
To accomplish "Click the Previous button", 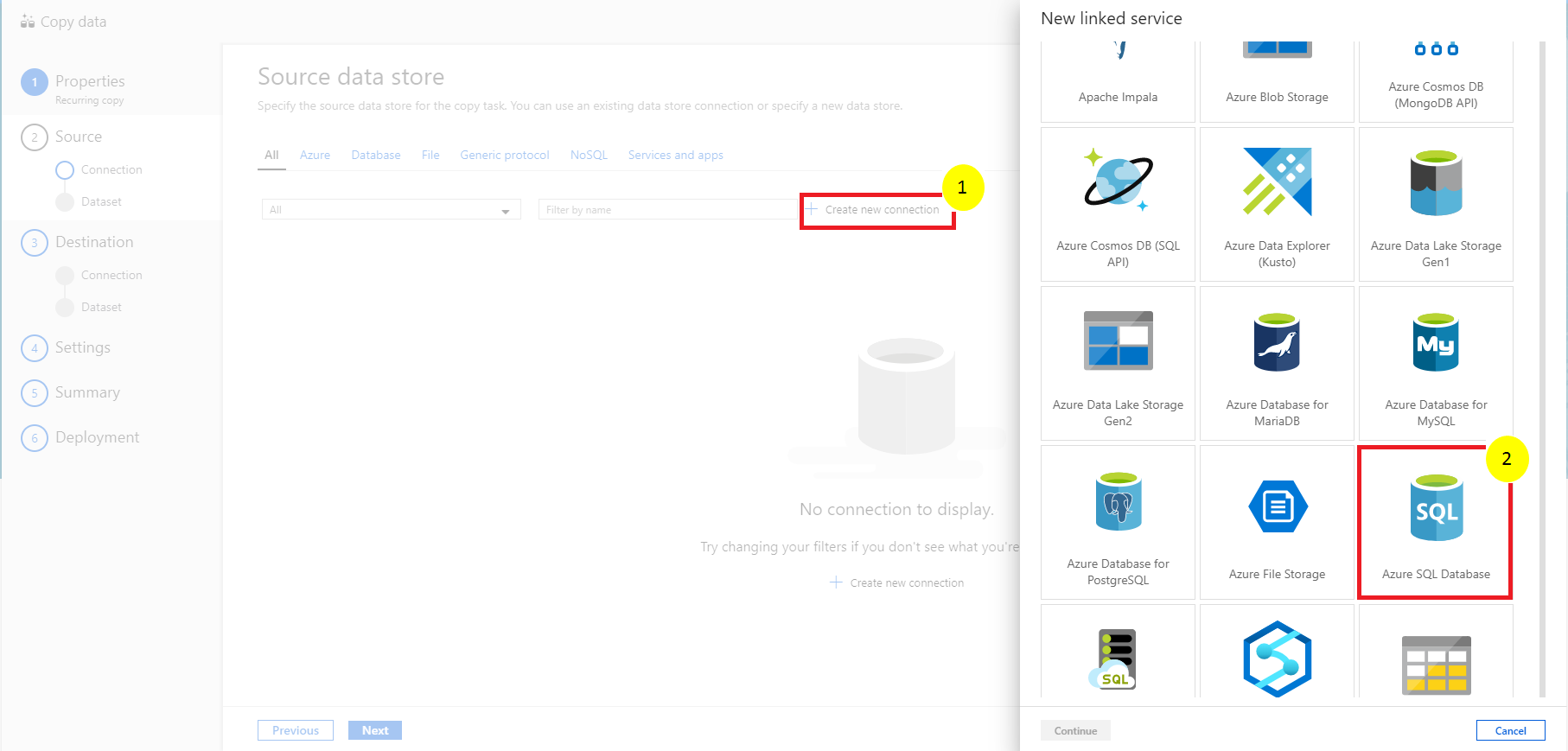I will point(295,730).
